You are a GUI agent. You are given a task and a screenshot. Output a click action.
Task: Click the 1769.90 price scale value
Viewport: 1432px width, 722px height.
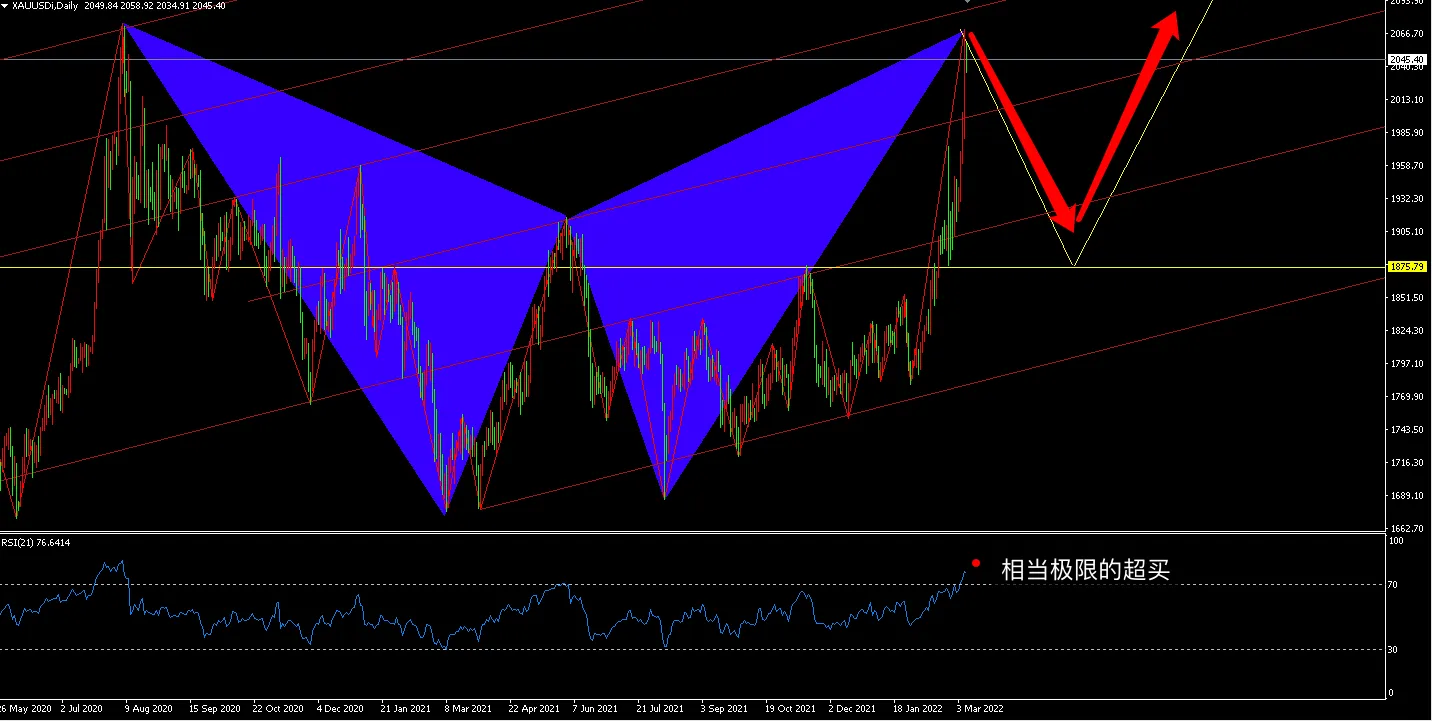[1406, 397]
